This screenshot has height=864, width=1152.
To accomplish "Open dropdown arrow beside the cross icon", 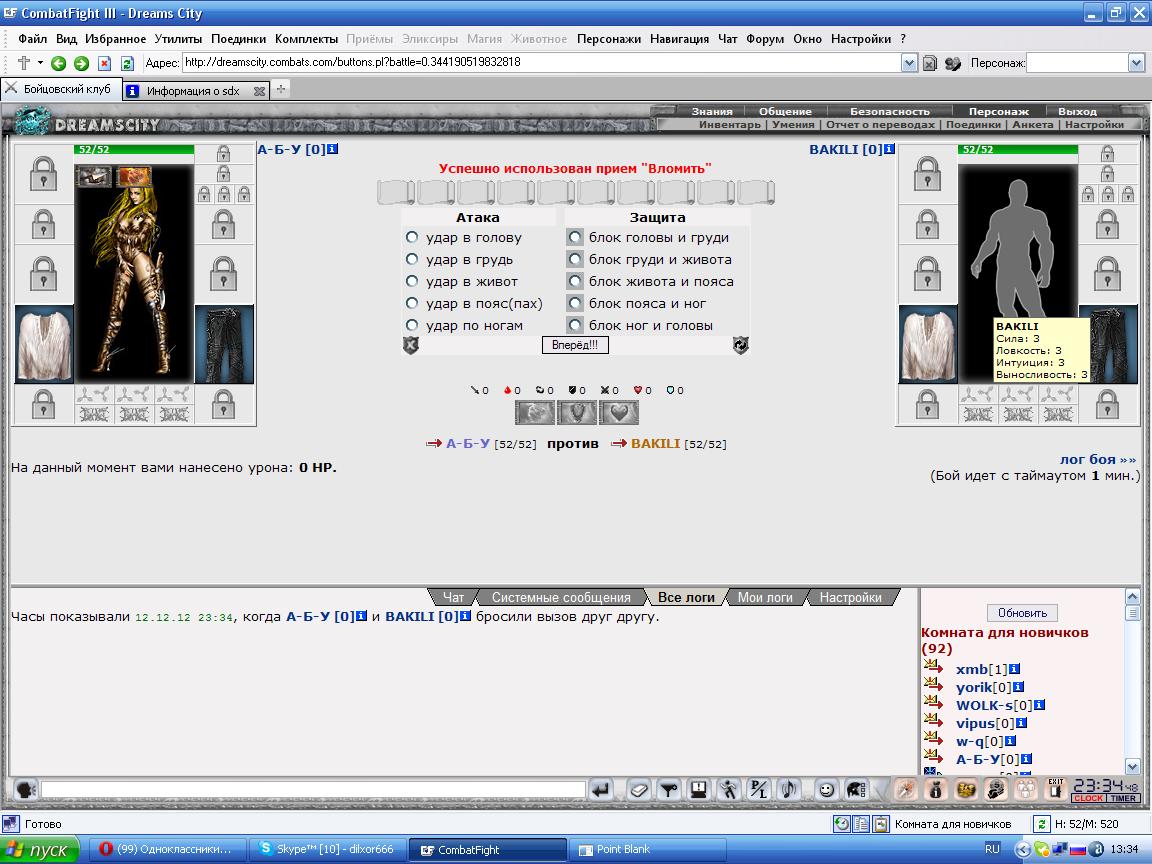I will pos(40,62).
